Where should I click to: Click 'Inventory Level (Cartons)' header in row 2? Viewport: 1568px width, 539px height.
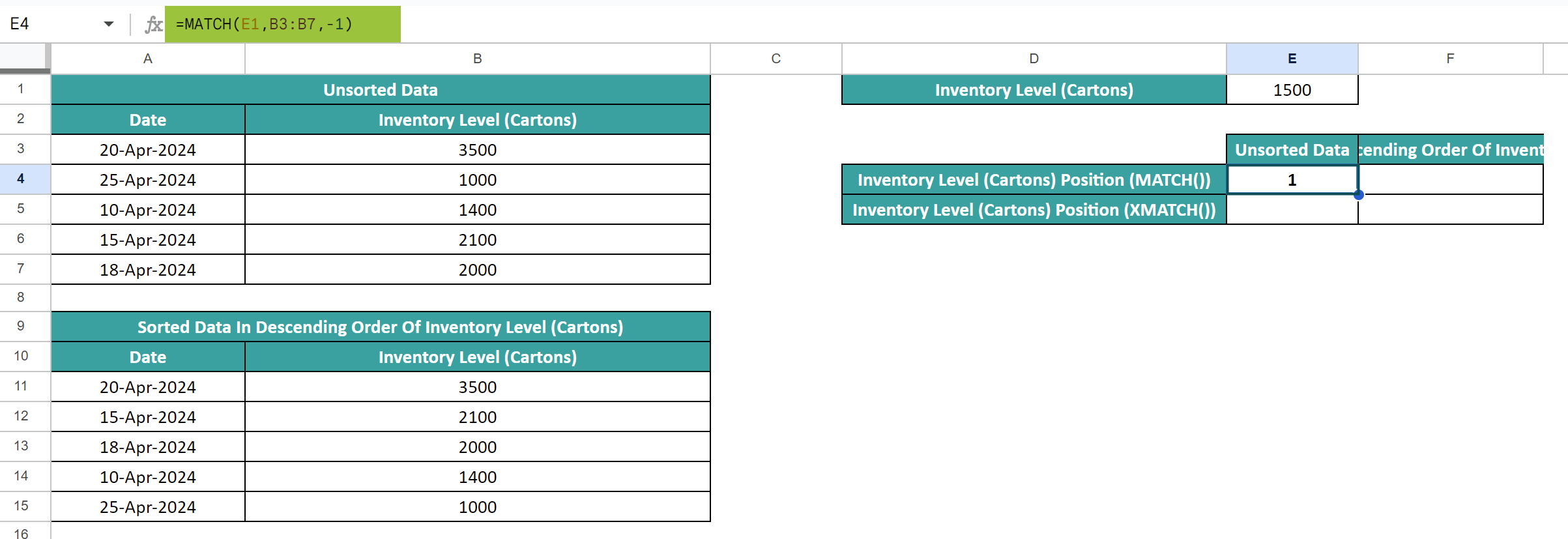tap(478, 120)
